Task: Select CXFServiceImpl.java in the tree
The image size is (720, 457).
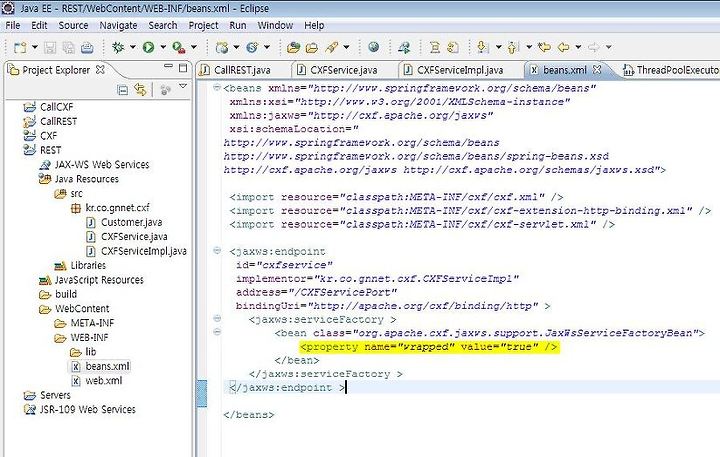Action: coord(144,251)
